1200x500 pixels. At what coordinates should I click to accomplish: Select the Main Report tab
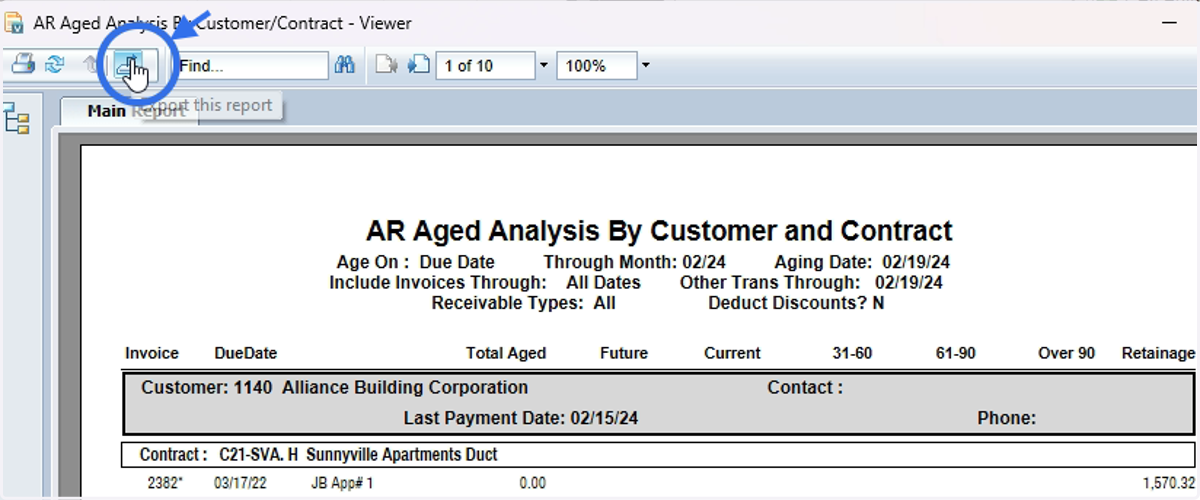(129, 111)
